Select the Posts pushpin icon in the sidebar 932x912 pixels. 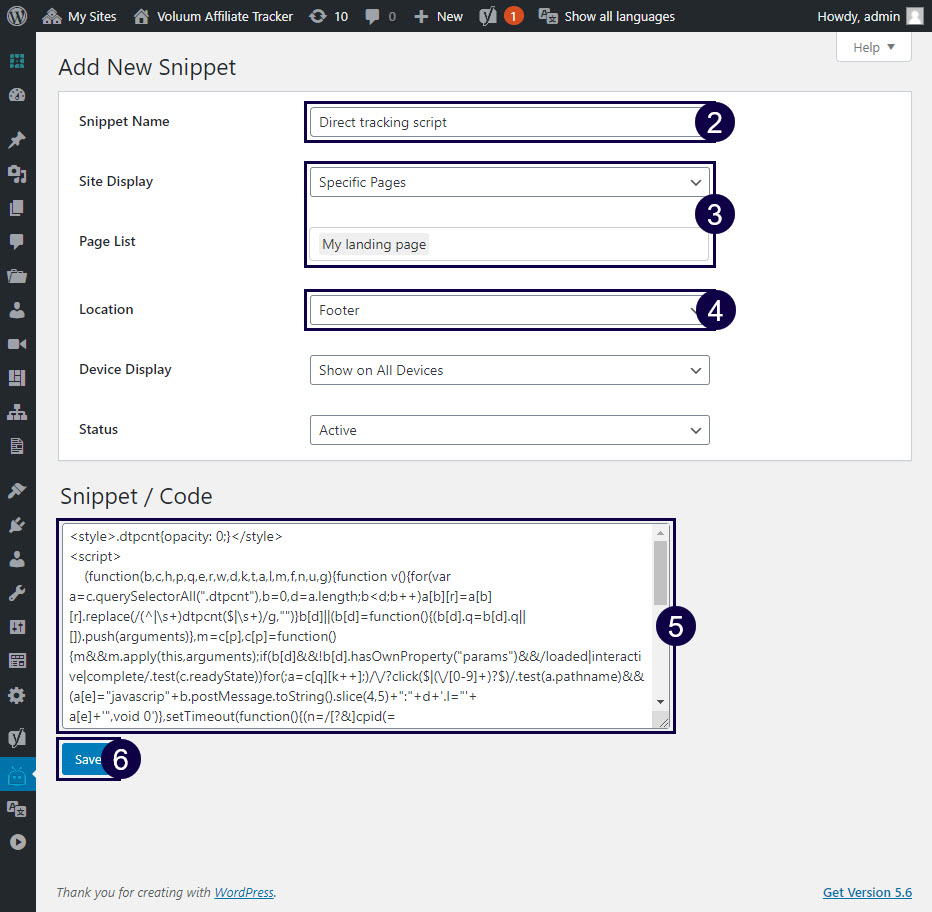(x=16, y=139)
